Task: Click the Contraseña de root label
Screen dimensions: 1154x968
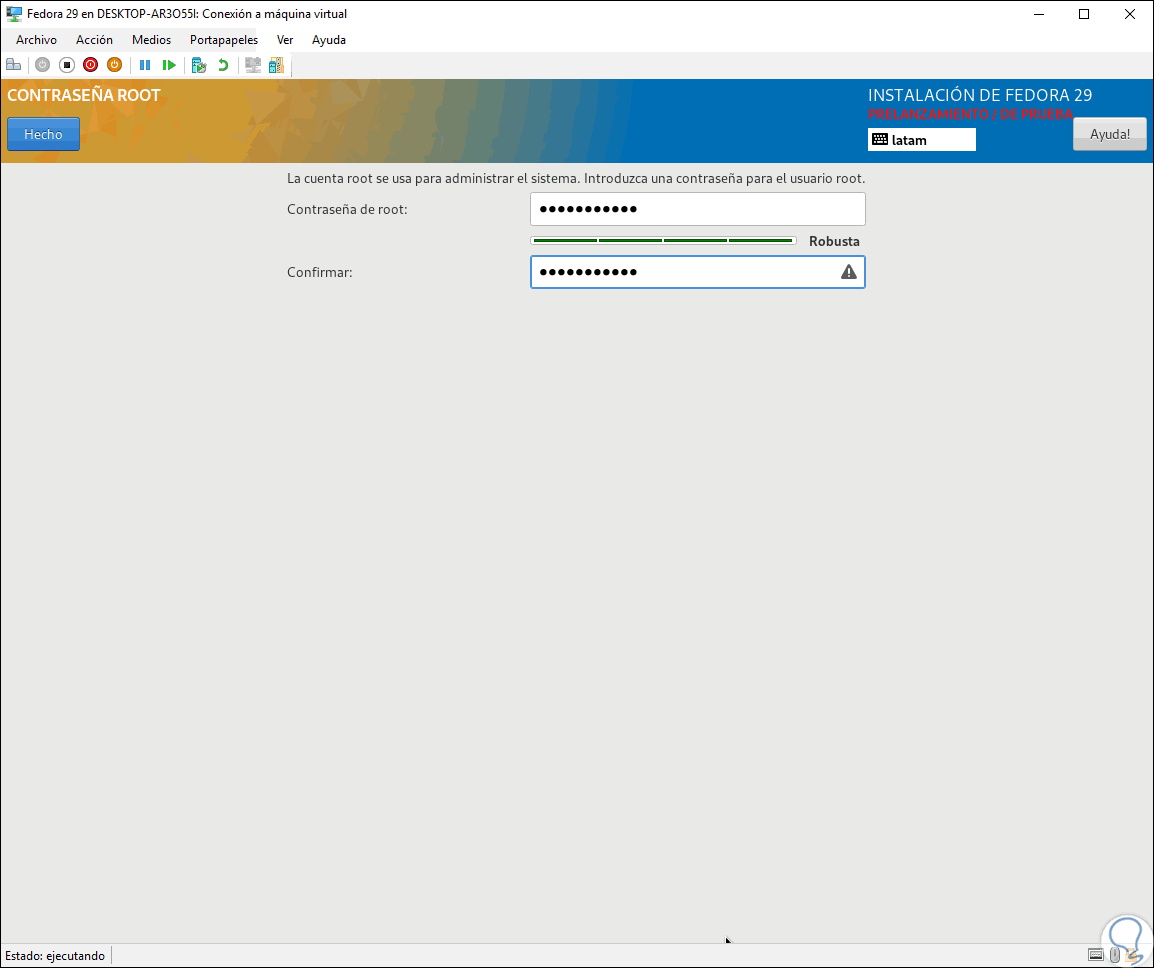Action: 347,209
